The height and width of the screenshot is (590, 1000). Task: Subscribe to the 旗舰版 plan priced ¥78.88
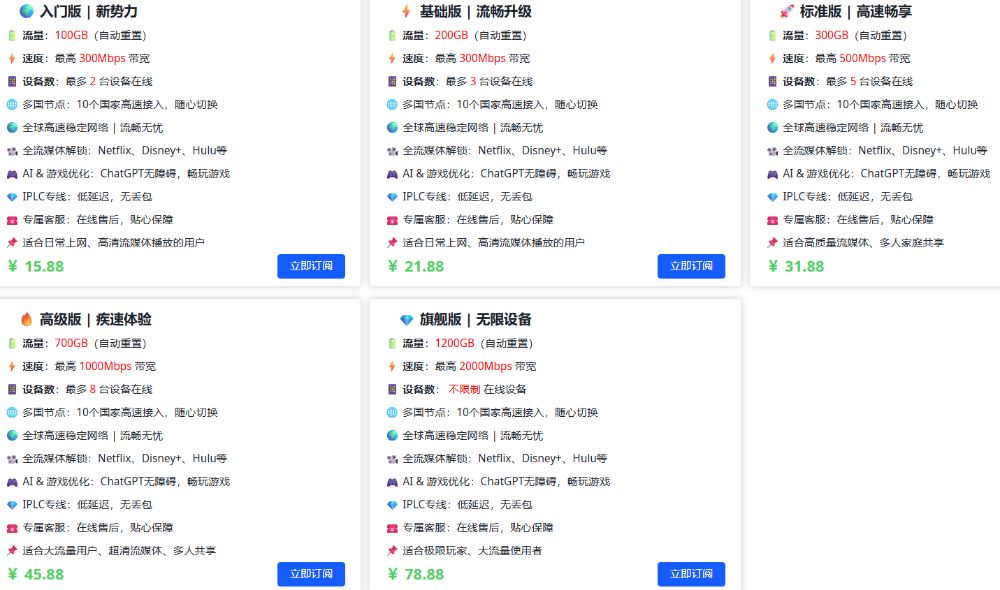[691, 574]
